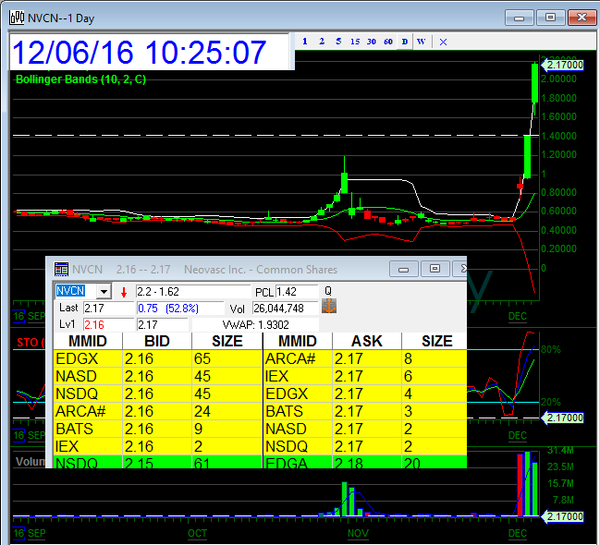This screenshot has width=600, height=545.
Task: Click the Q indicator next to PCL
Action: [x=328, y=291]
